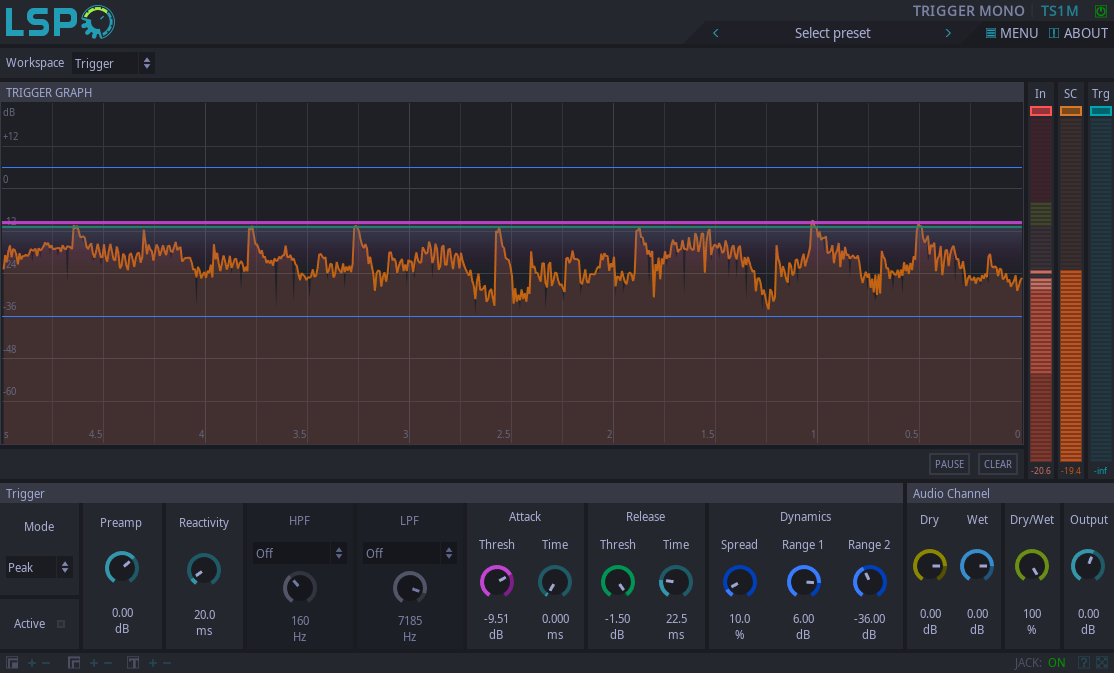
Task: Open the Peak mode dropdown
Action: (39, 567)
